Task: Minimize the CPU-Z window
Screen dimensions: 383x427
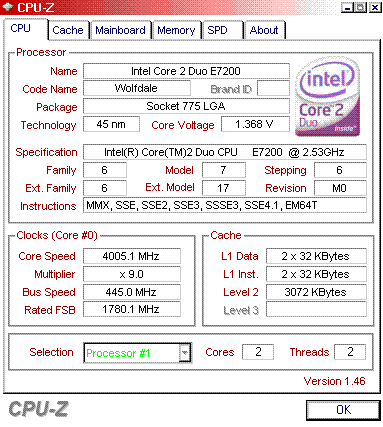Action: pyautogui.click(x=347, y=7)
